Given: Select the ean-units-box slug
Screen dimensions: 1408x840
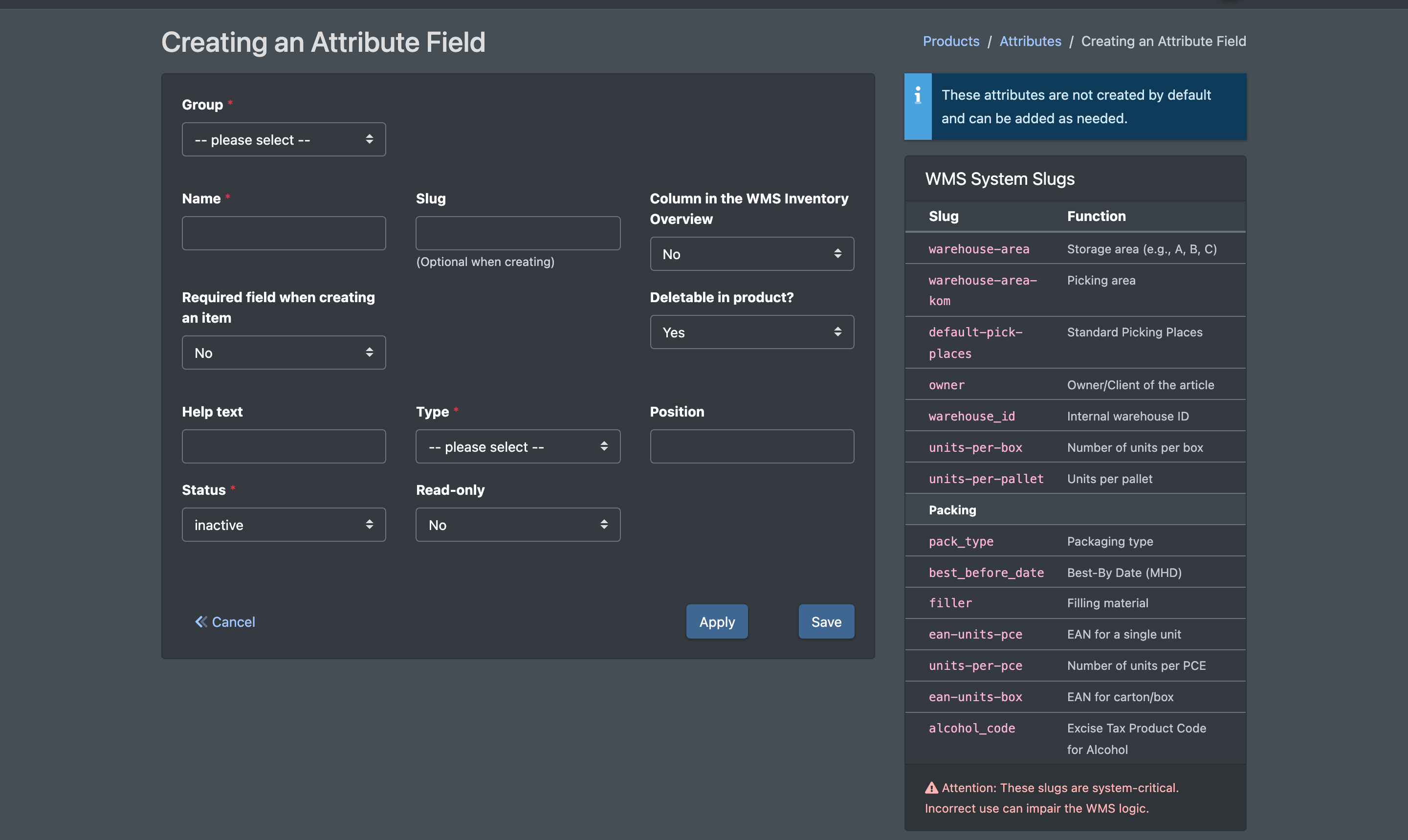Looking at the screenshot, I should (975, 697).
